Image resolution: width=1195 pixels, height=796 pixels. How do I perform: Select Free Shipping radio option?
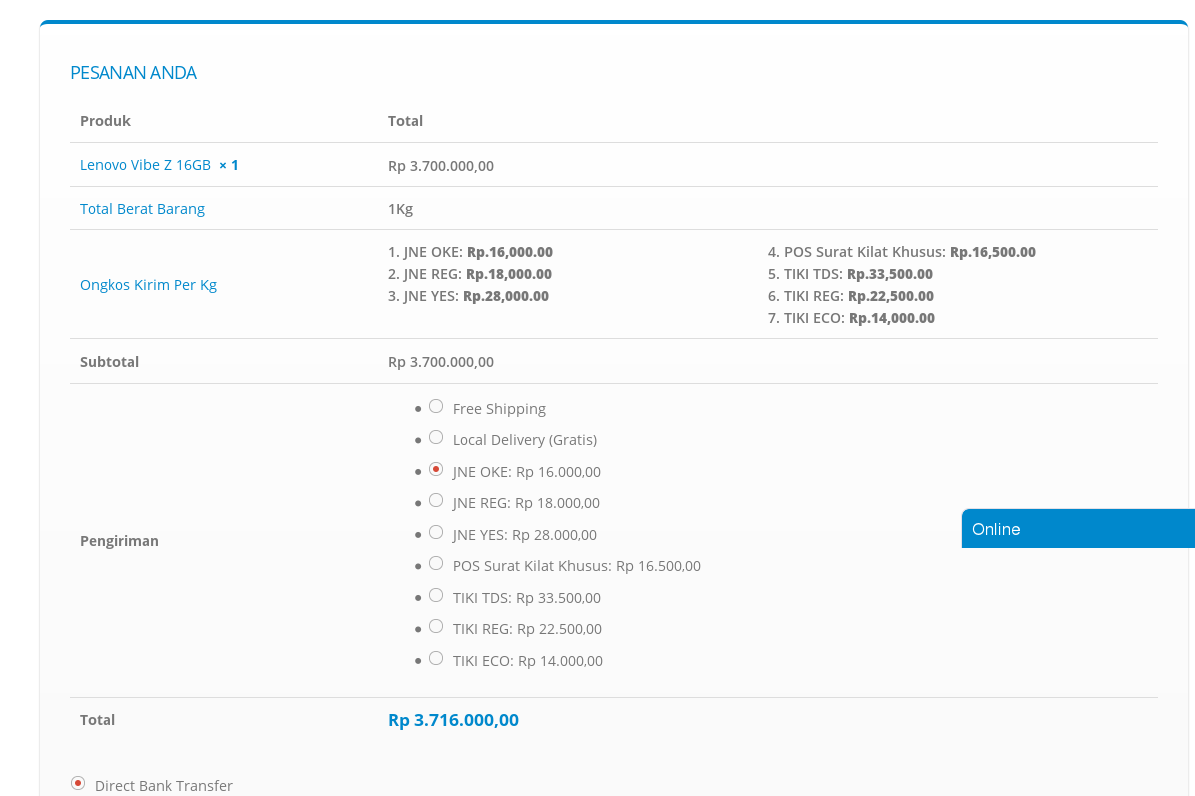point(436,406)
